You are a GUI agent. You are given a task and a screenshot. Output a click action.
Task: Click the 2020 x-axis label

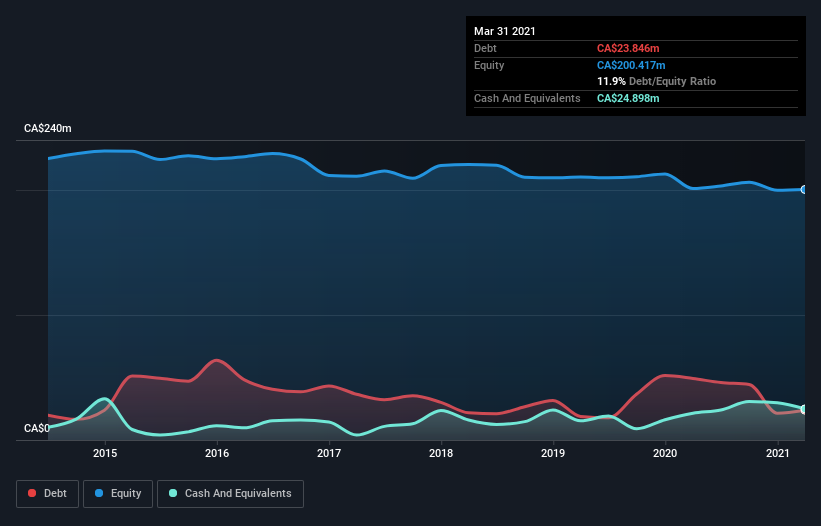click(665, 453)
